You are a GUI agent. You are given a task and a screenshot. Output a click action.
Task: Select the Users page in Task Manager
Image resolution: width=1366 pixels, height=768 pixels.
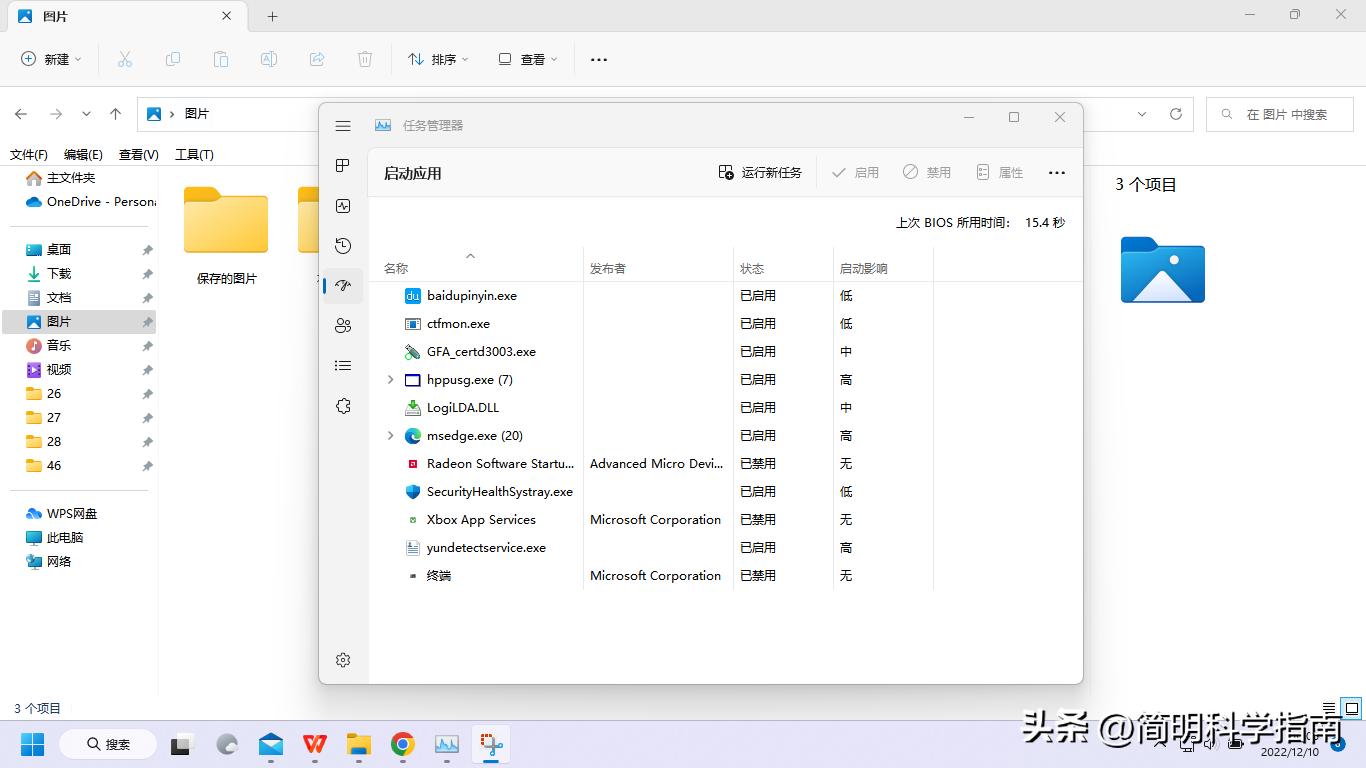click(x=343, y=325)
